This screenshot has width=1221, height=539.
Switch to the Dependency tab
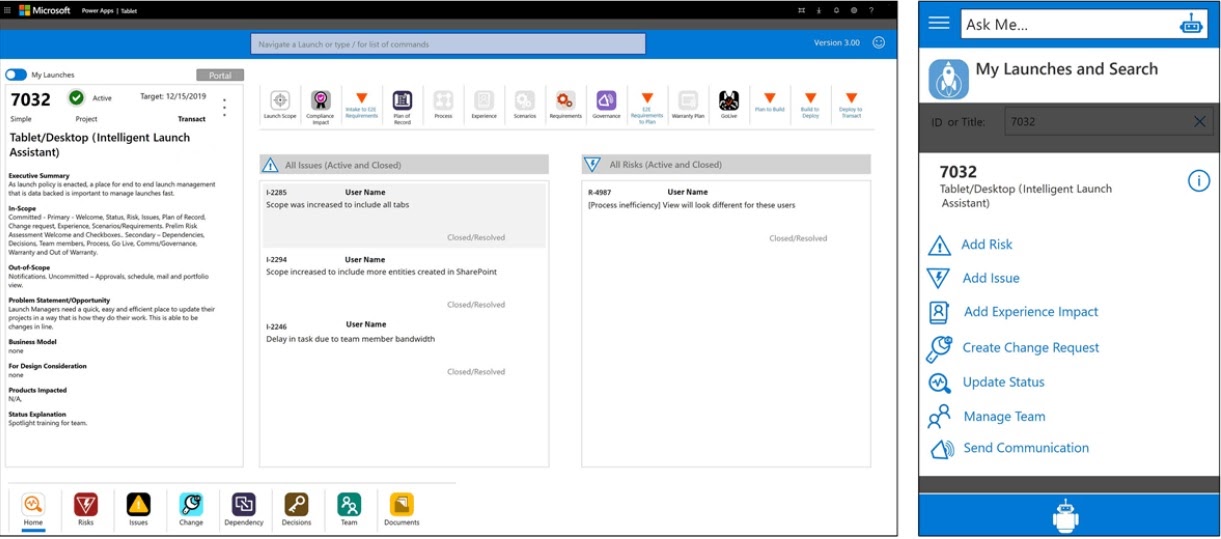click(x=244, y=505)
